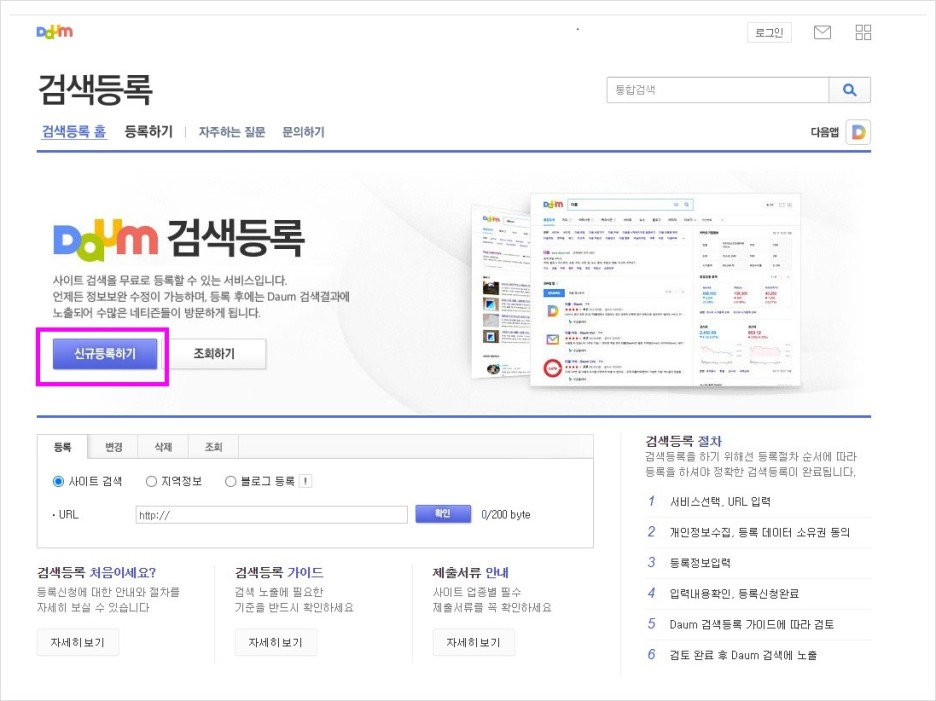The image size is (936, 701).
Task: Click 자세히보기 under 제출서류 안내
Action: pyautogui.click(x=473, y=642)
